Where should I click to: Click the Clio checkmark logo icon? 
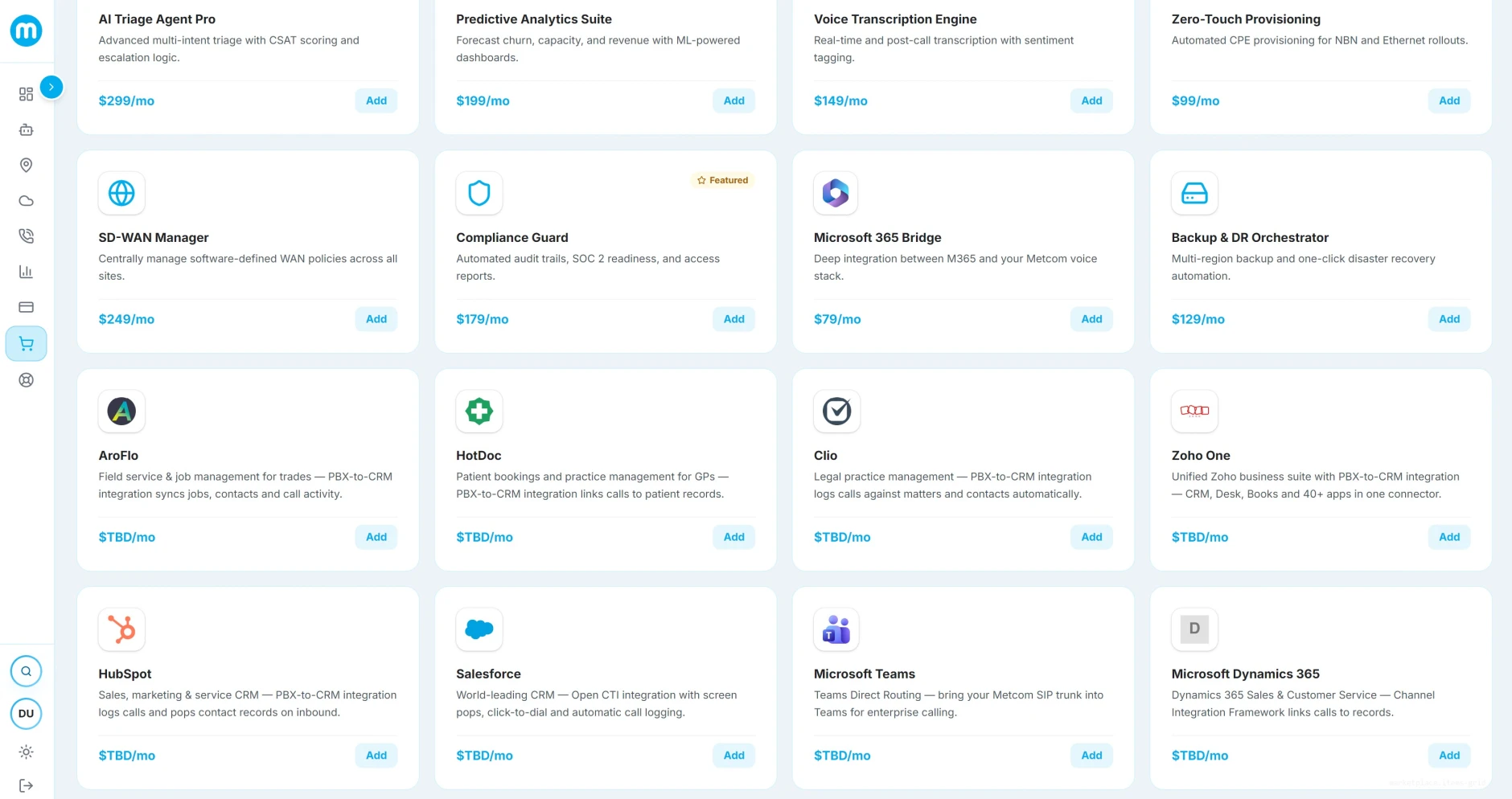(836, 412)
